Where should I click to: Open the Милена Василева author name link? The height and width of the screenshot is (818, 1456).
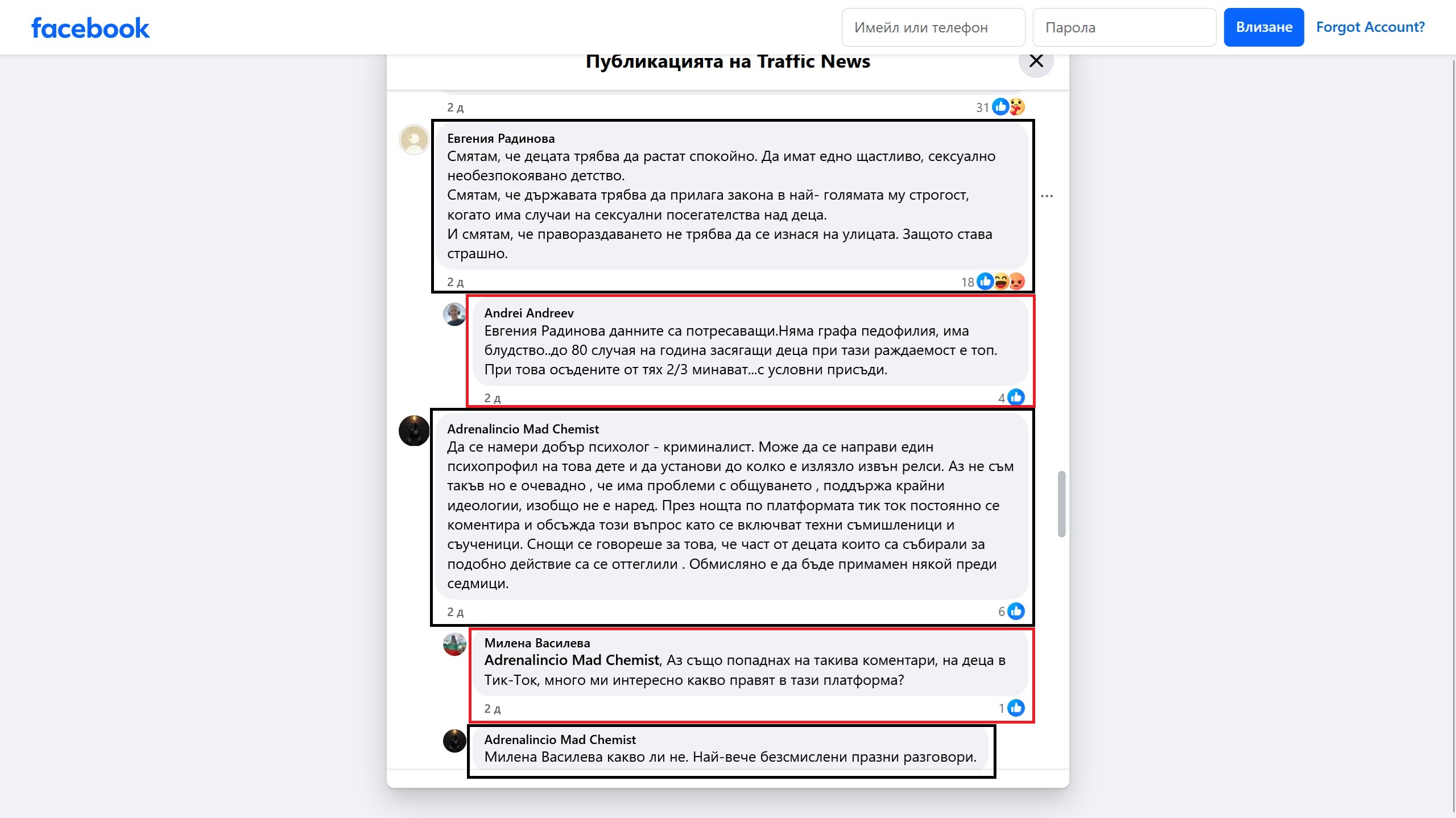(x=537, y=643)
